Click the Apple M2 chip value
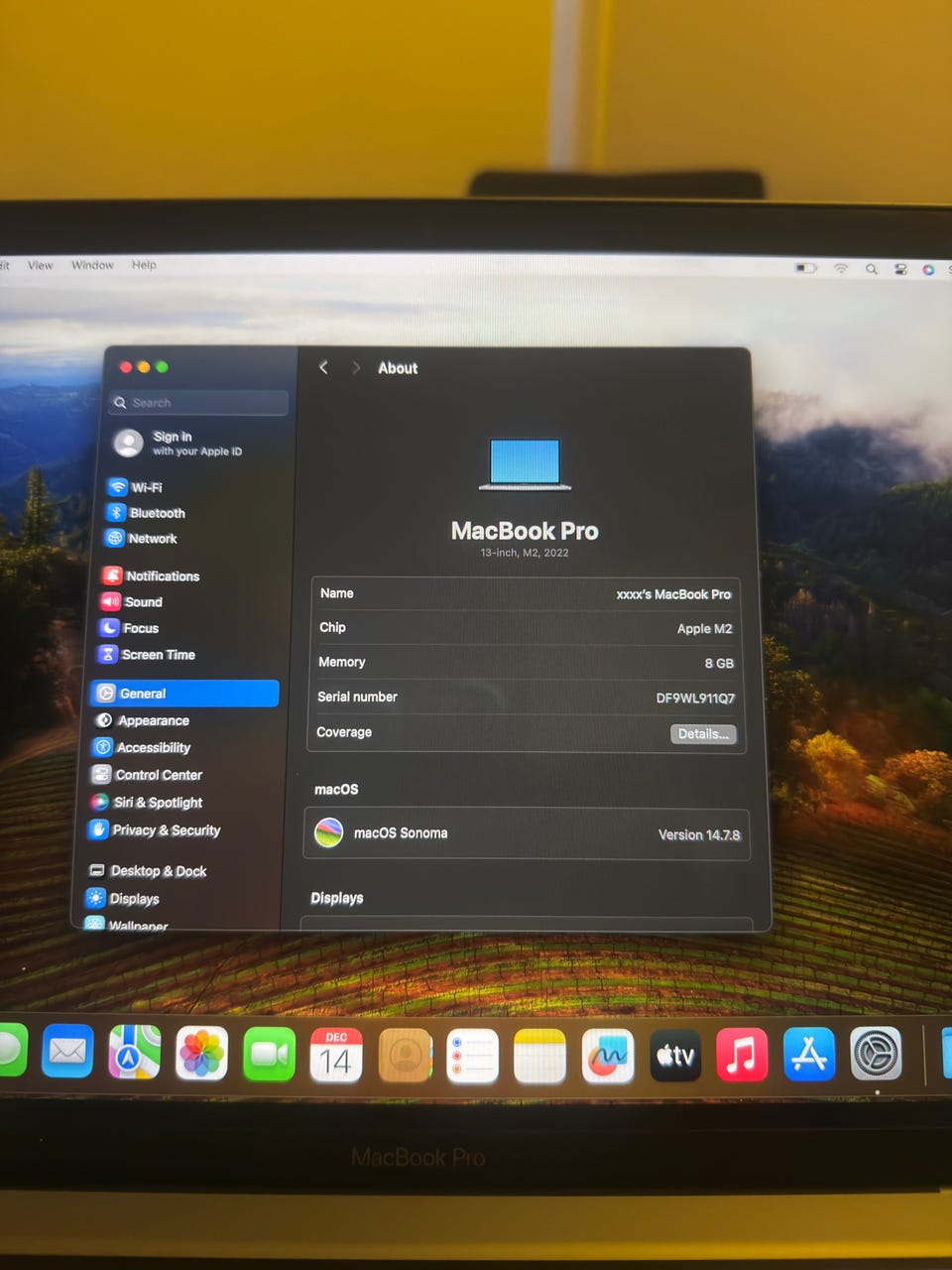Screen dimensions: 952x1270 tap(704, 629)
